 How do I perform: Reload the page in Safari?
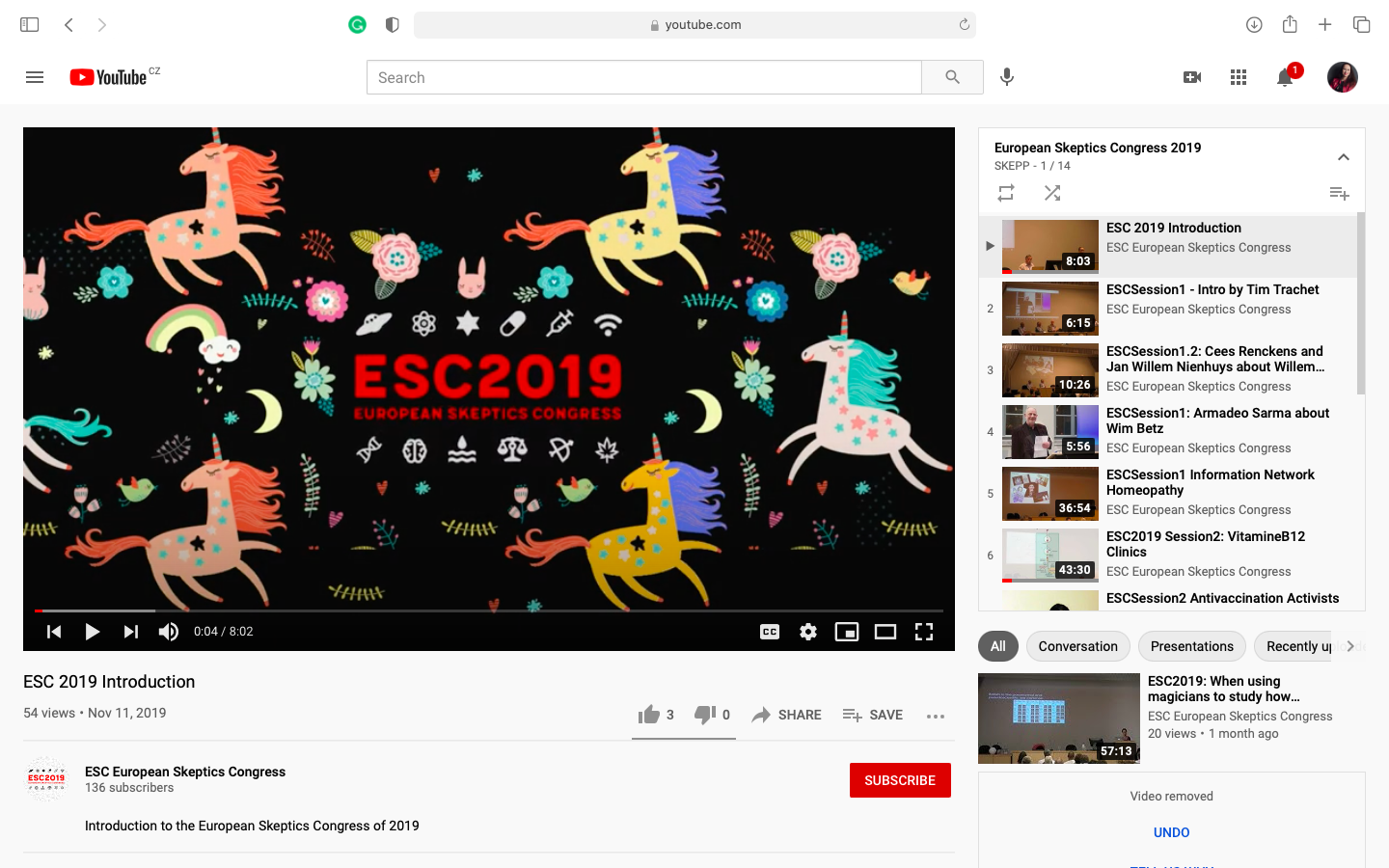click(x=964, y=25)
